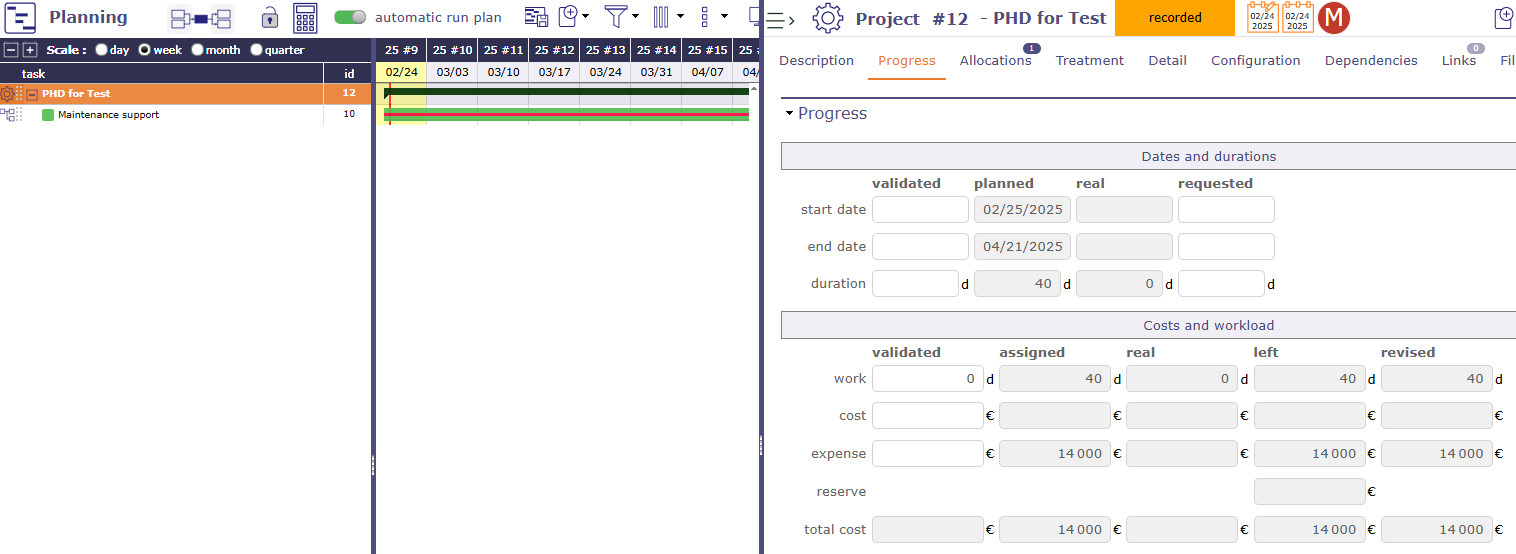Open the Progress tab

907,61
